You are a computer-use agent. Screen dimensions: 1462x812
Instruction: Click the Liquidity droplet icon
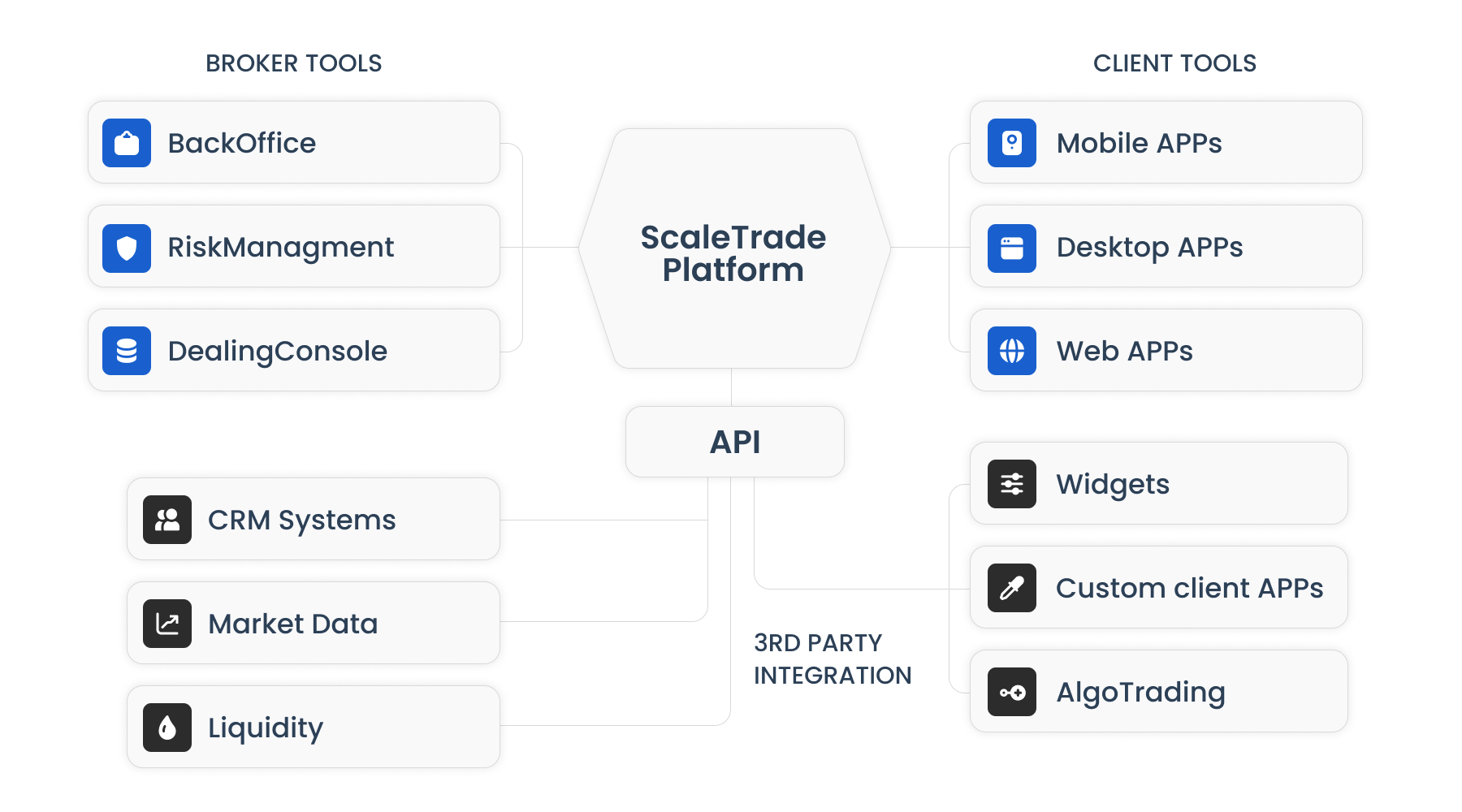[x=167, y=728]
